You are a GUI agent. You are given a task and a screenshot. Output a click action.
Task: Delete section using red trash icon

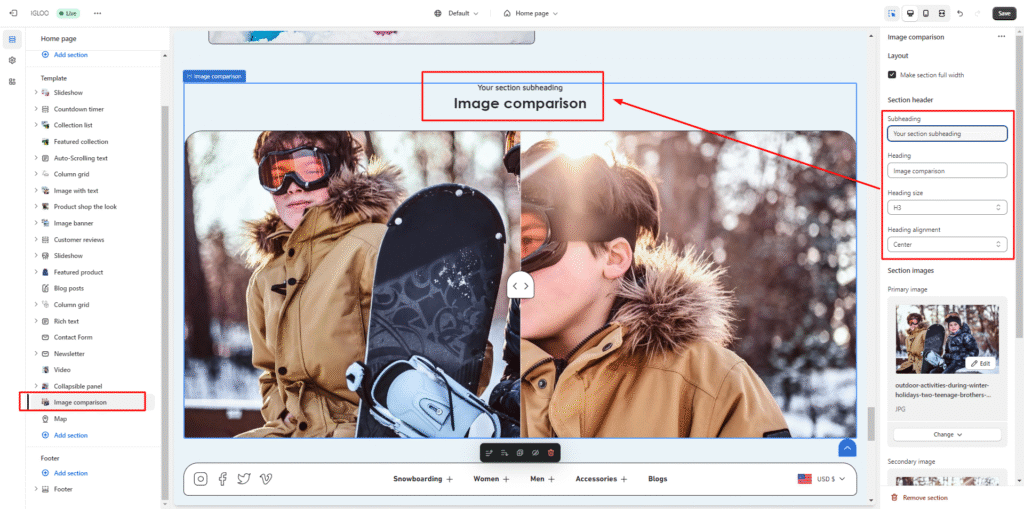(x=551, y=453)
